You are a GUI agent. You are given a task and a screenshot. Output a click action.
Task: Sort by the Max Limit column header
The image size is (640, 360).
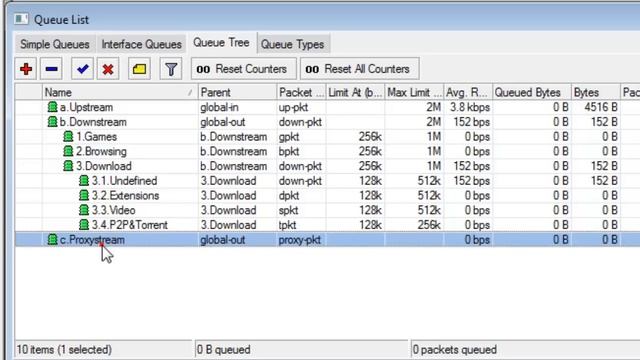414,93
